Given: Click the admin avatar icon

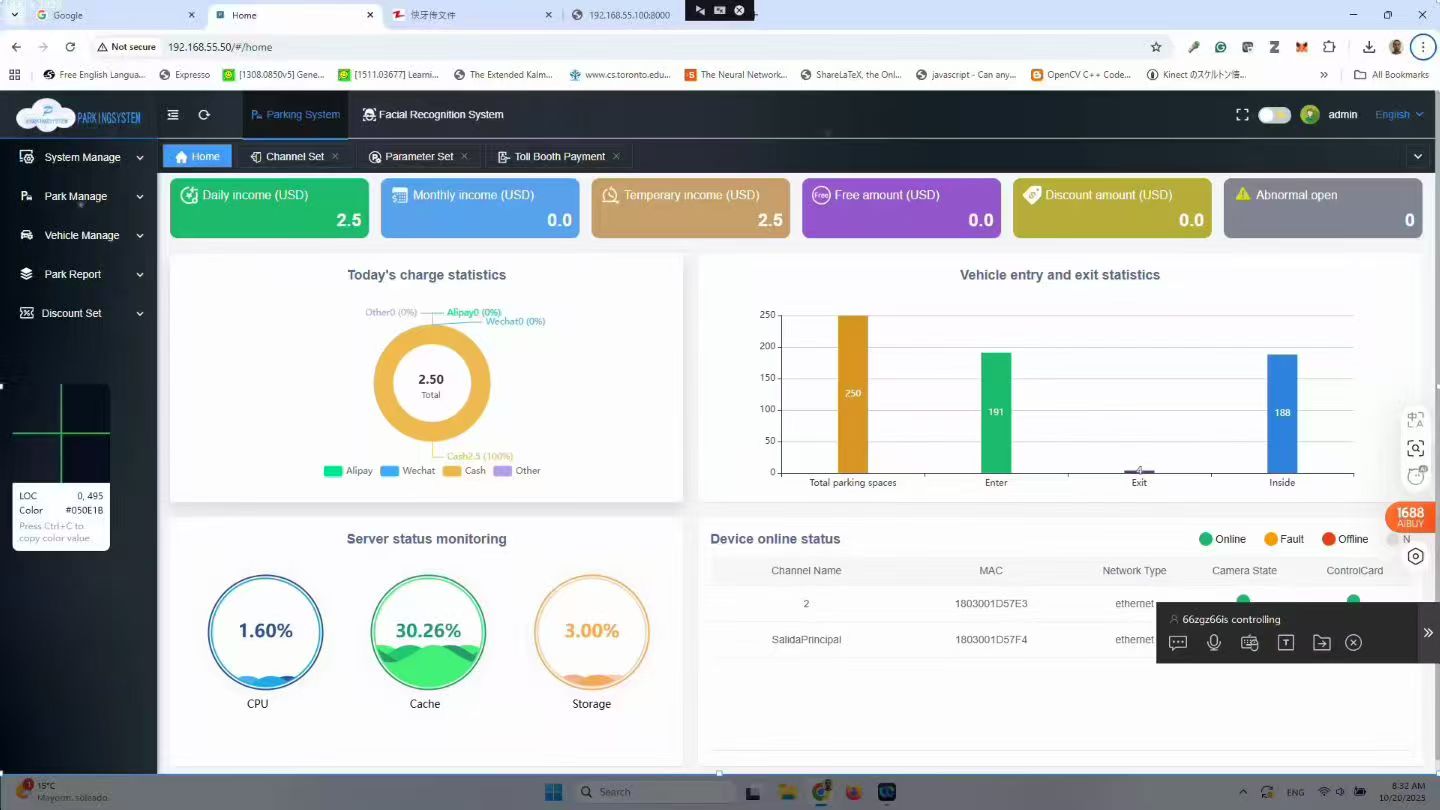Looking at the screenshot, I should pyautogui.click(x=1310, y=115).
